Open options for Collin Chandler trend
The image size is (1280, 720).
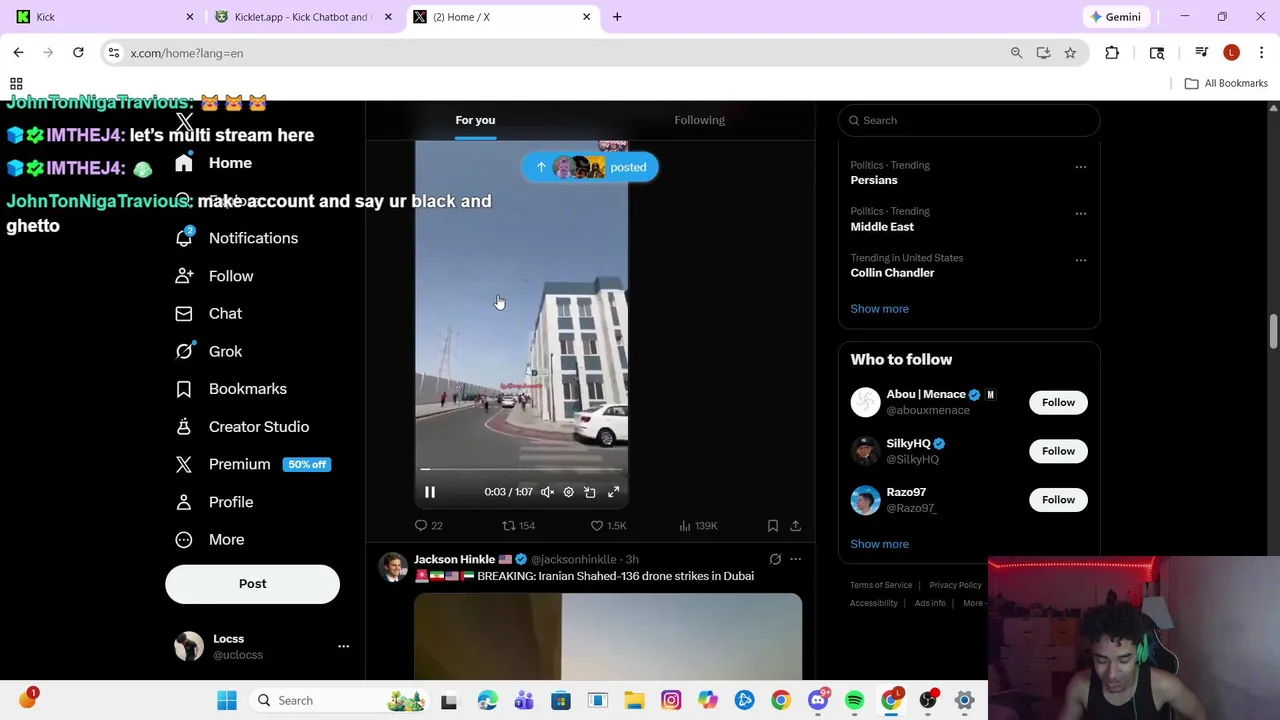1081,260
